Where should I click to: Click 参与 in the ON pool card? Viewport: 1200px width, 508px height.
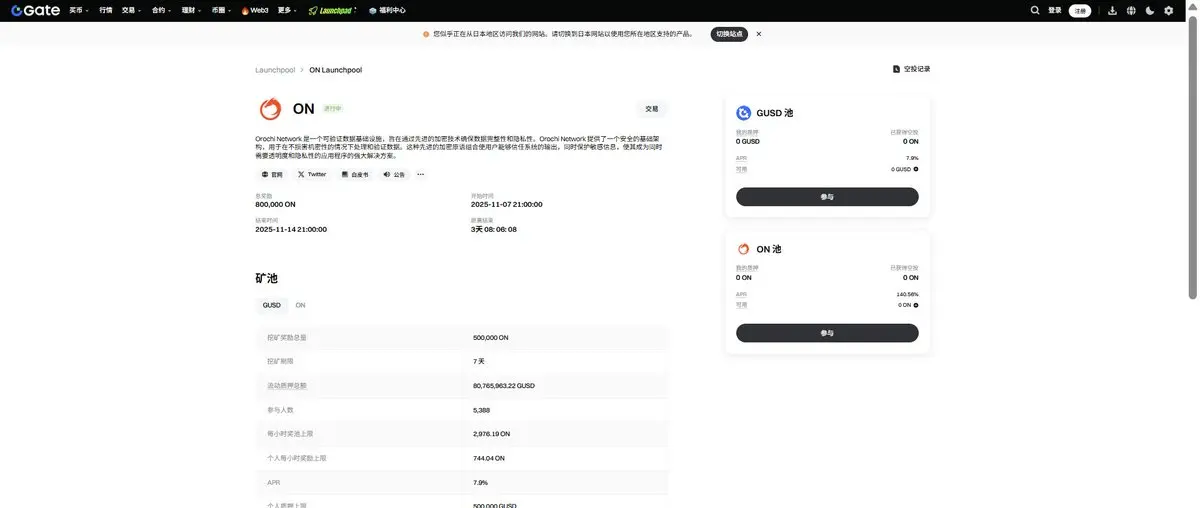[x=827, y=333]
